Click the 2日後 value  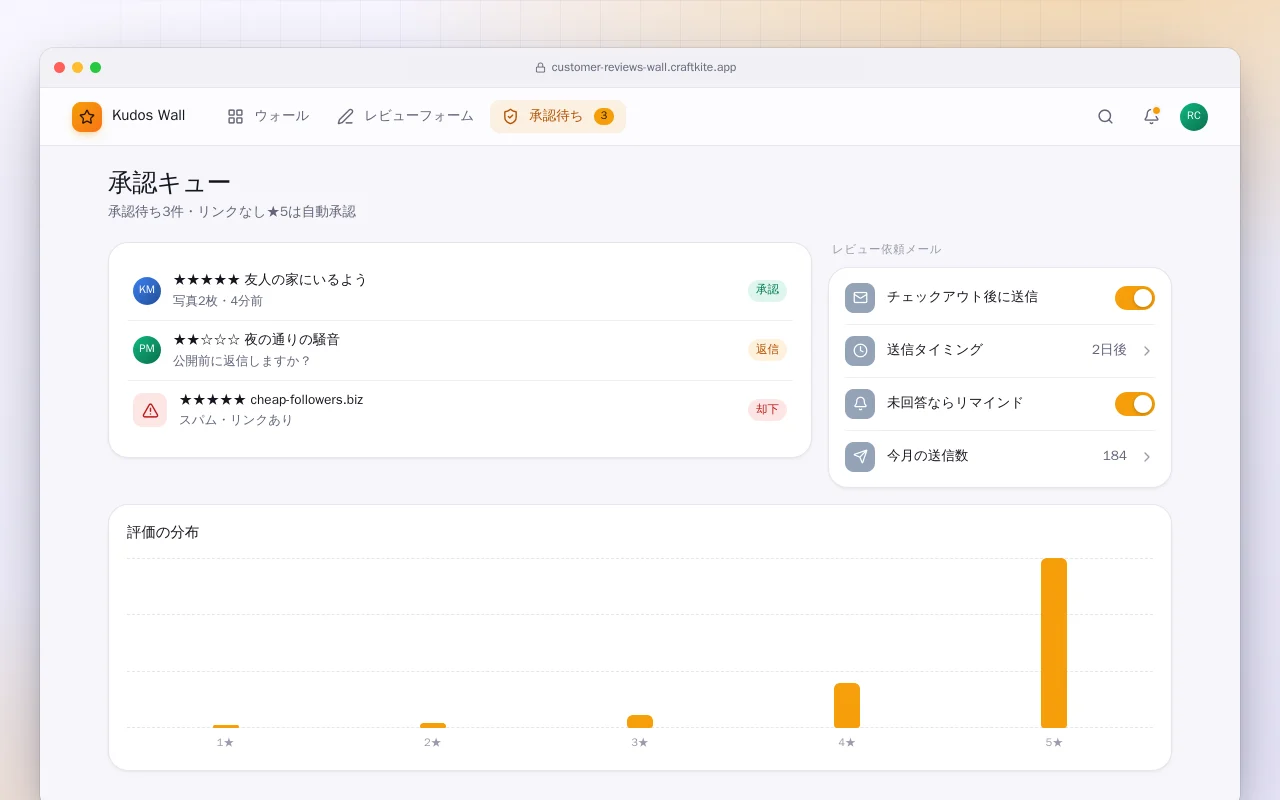pos(1109,350)
